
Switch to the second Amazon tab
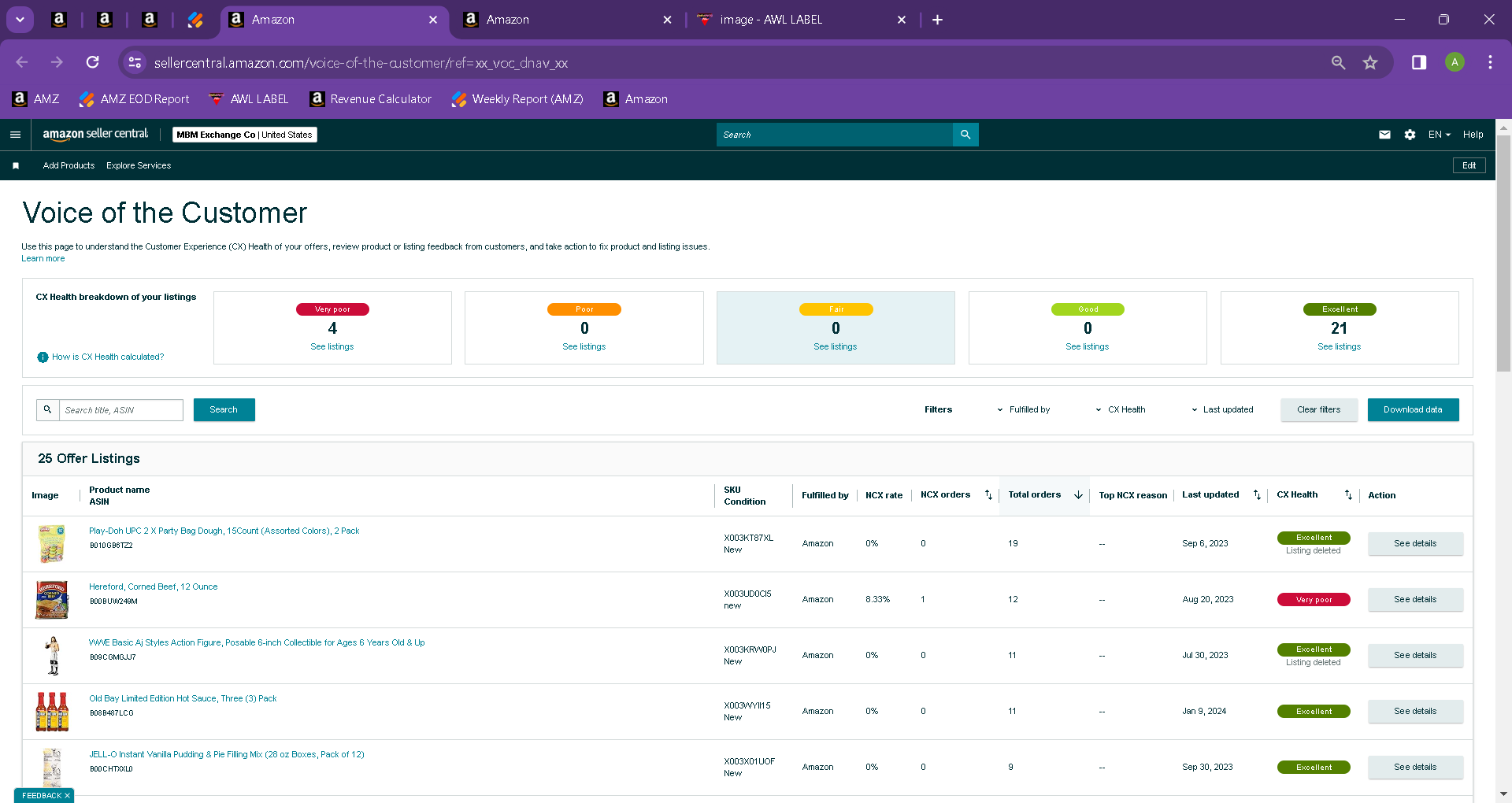coord(569,20)
